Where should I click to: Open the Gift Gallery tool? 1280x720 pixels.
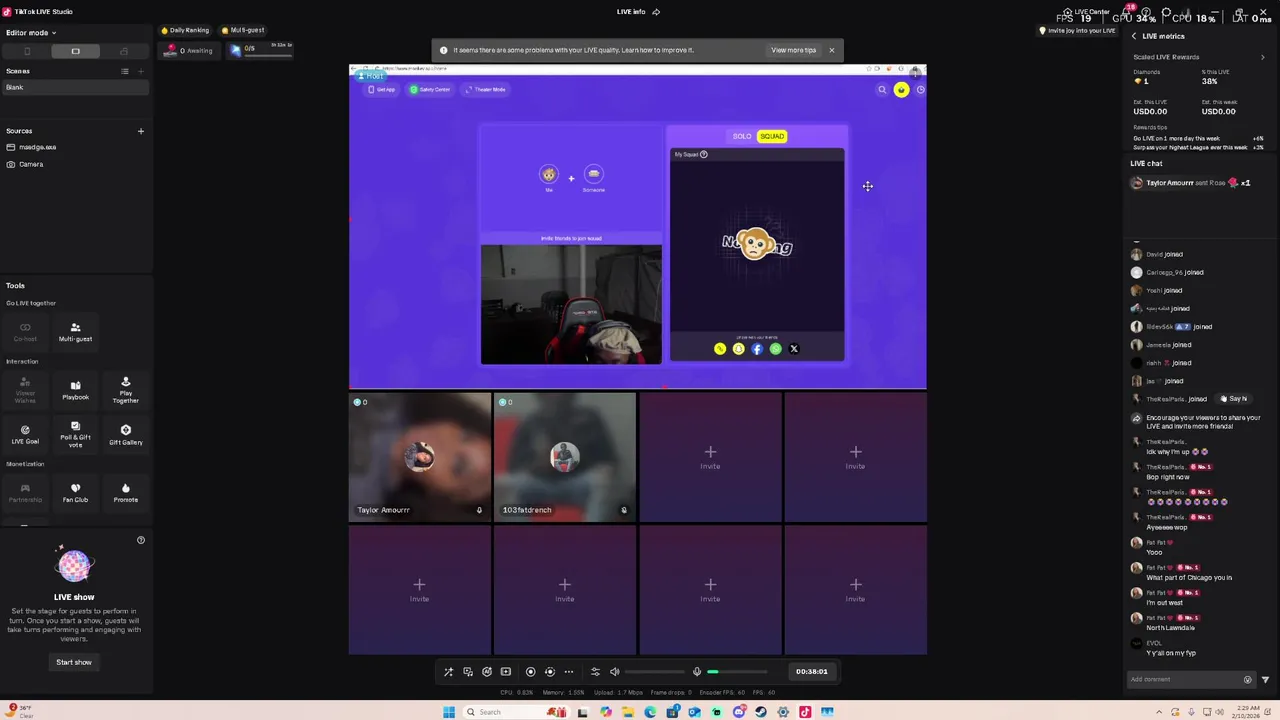coord(125,434)
